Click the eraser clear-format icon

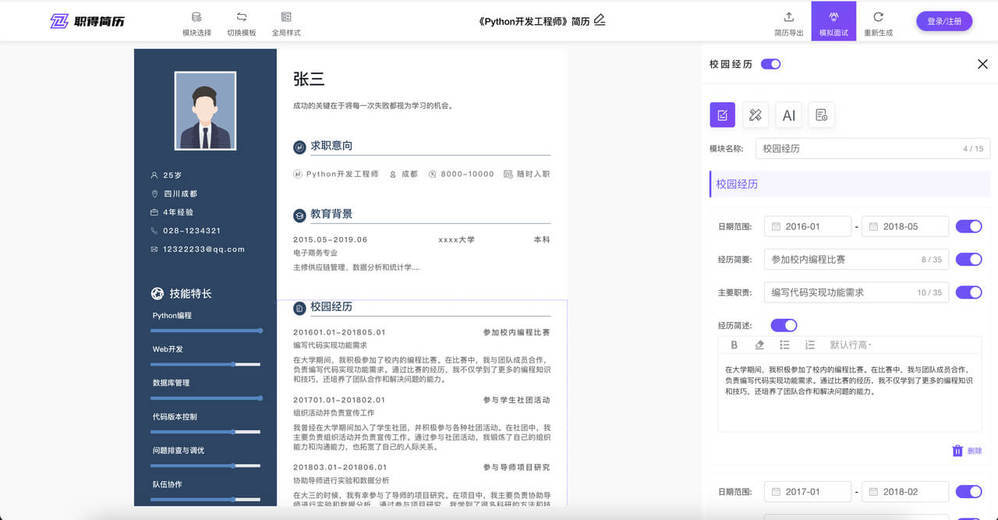759,345
